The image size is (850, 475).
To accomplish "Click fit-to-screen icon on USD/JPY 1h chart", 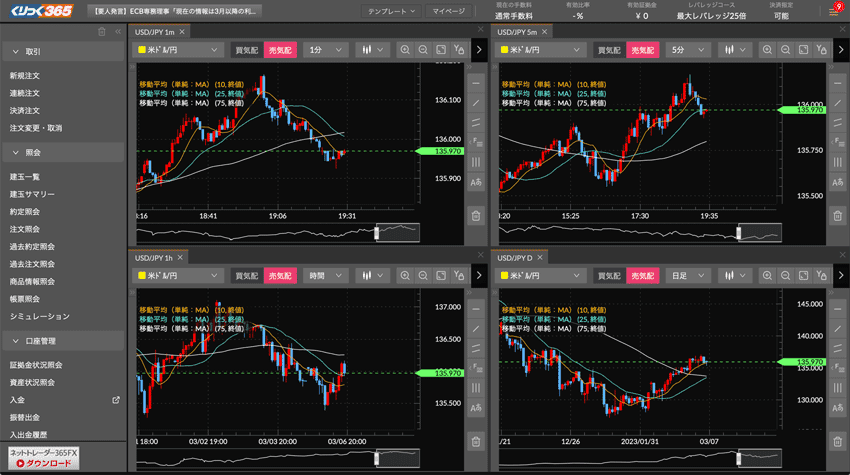I will point(441,274).
